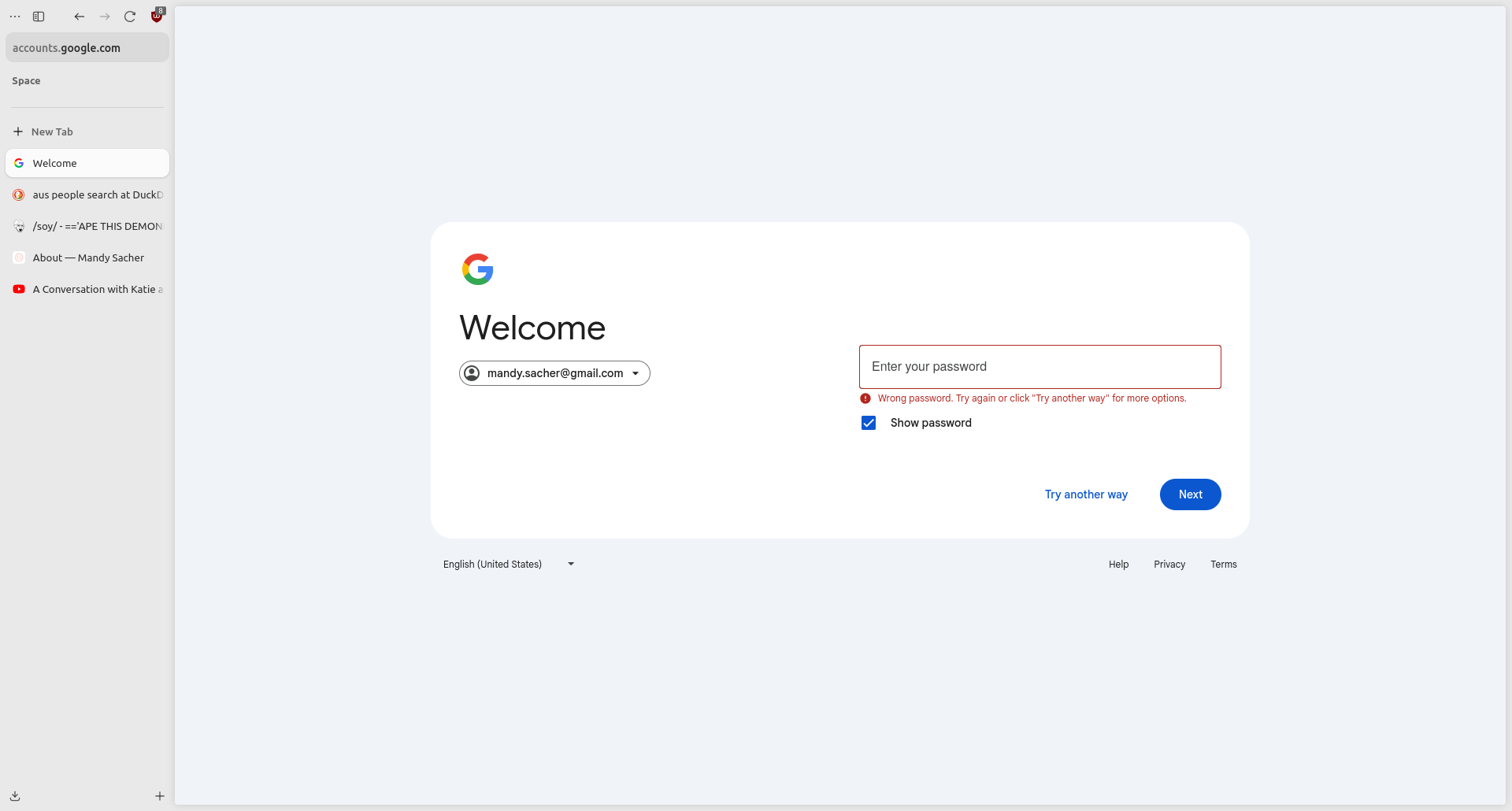Open the uBlock Origin extension icon

[x=157, y=16]
